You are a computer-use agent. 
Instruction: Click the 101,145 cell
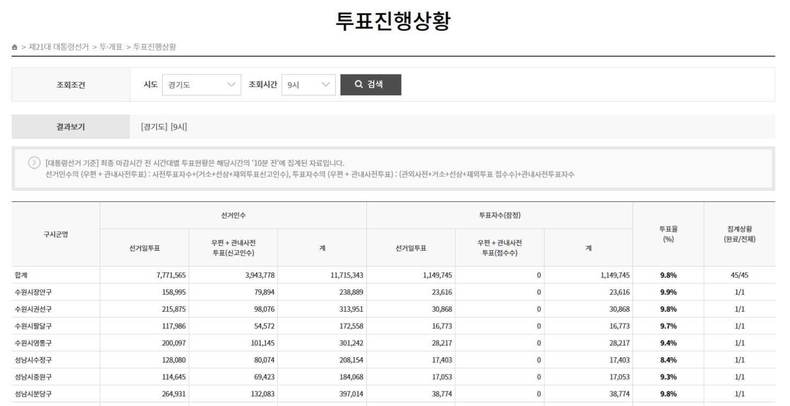tap(262, 343)
